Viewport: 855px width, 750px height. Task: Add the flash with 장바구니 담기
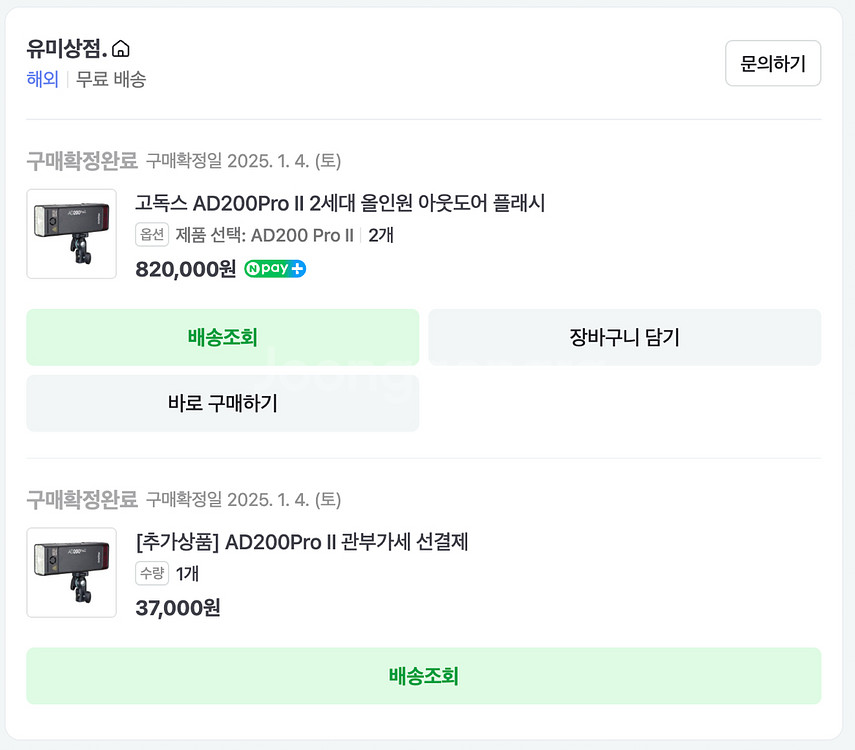pos(624,337)
